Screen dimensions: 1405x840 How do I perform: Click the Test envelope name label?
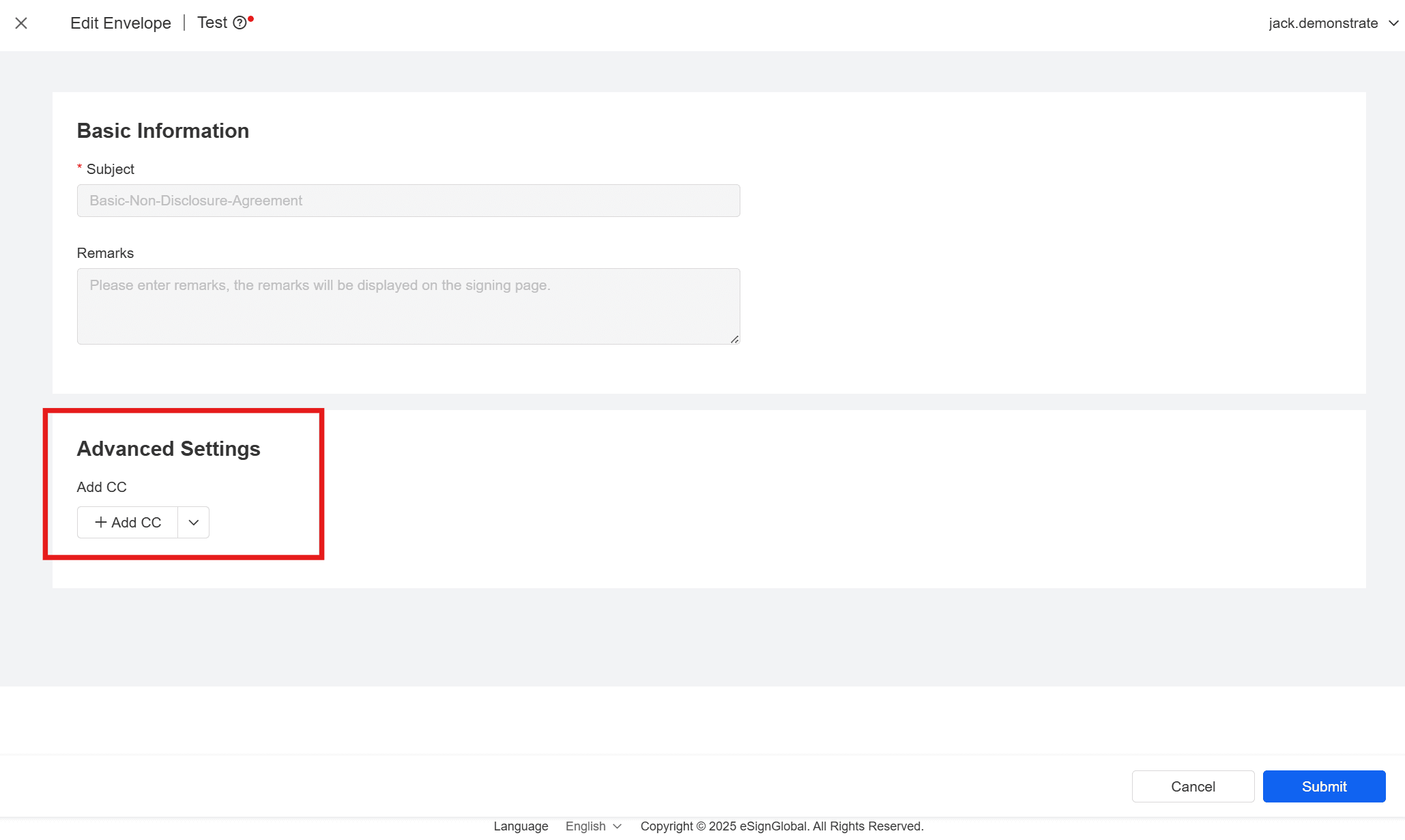(x=212, y=23)
